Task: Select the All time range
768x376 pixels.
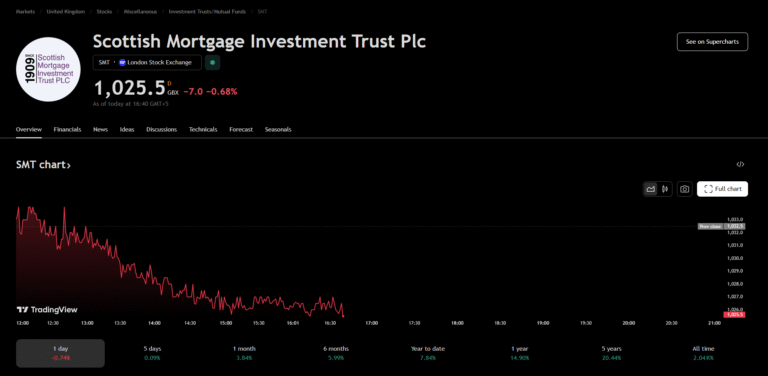Action: (703, 353)
